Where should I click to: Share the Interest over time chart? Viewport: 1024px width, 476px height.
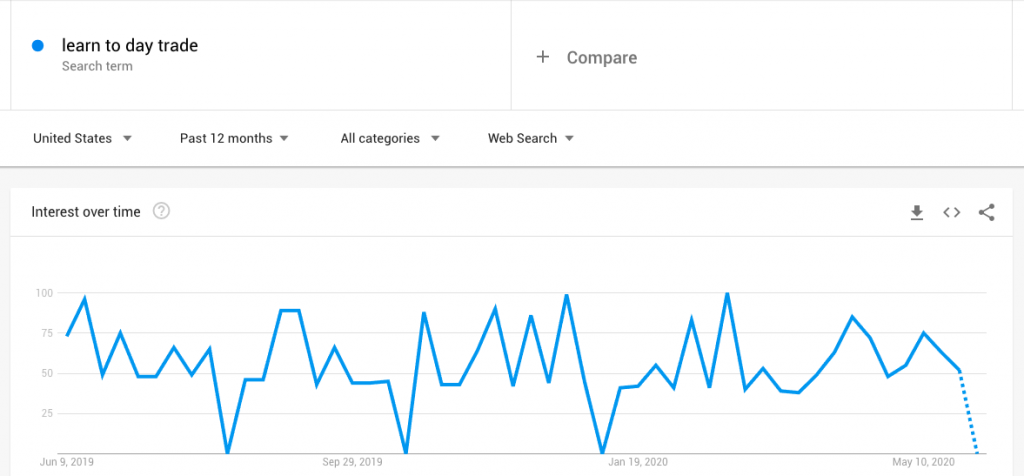[987, 212]
